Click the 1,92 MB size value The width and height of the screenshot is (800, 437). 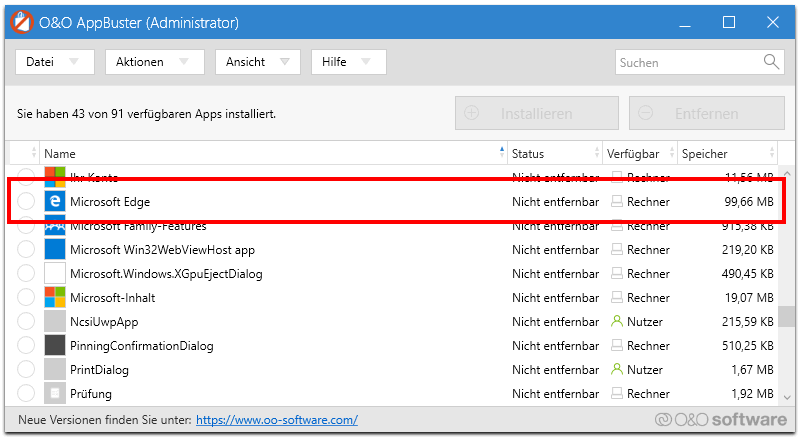click(x=752, y=393)
